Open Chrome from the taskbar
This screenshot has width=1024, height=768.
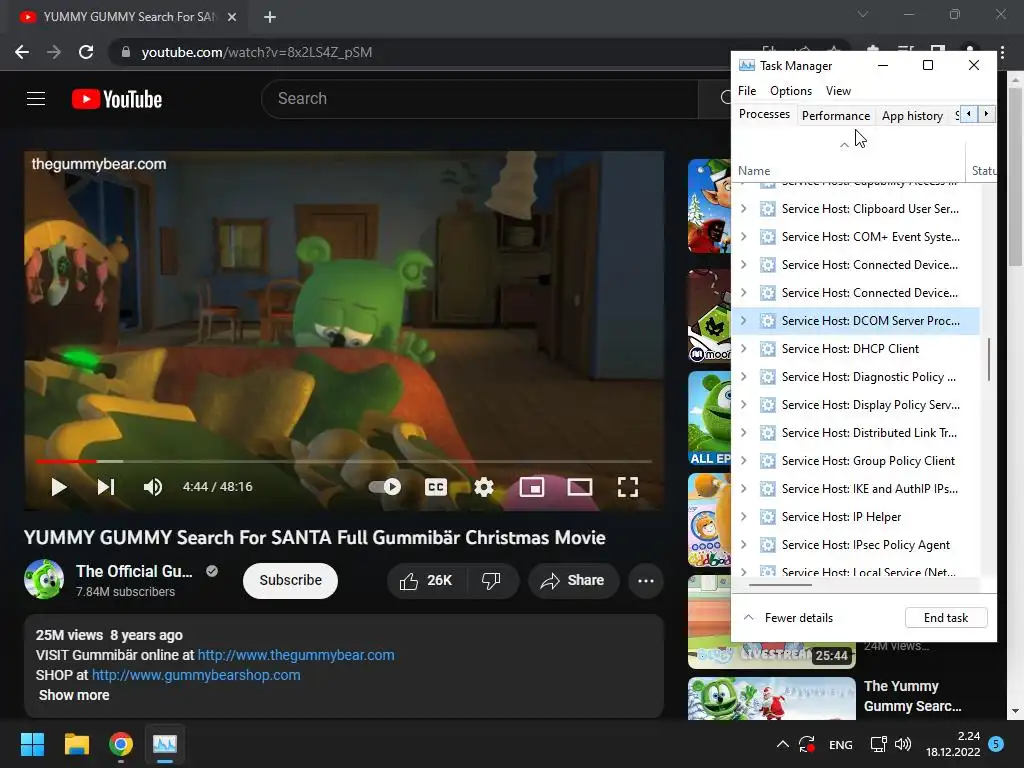[x=121, y=744]
